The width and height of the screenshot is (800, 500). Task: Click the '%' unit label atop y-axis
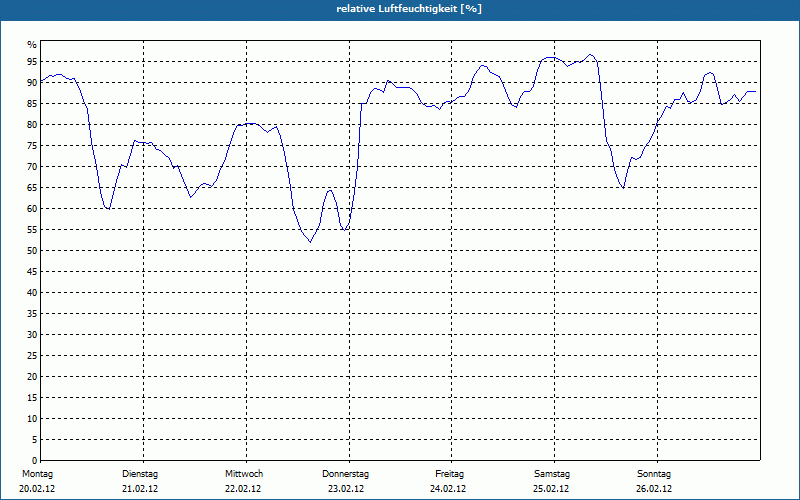coord(32,45)
